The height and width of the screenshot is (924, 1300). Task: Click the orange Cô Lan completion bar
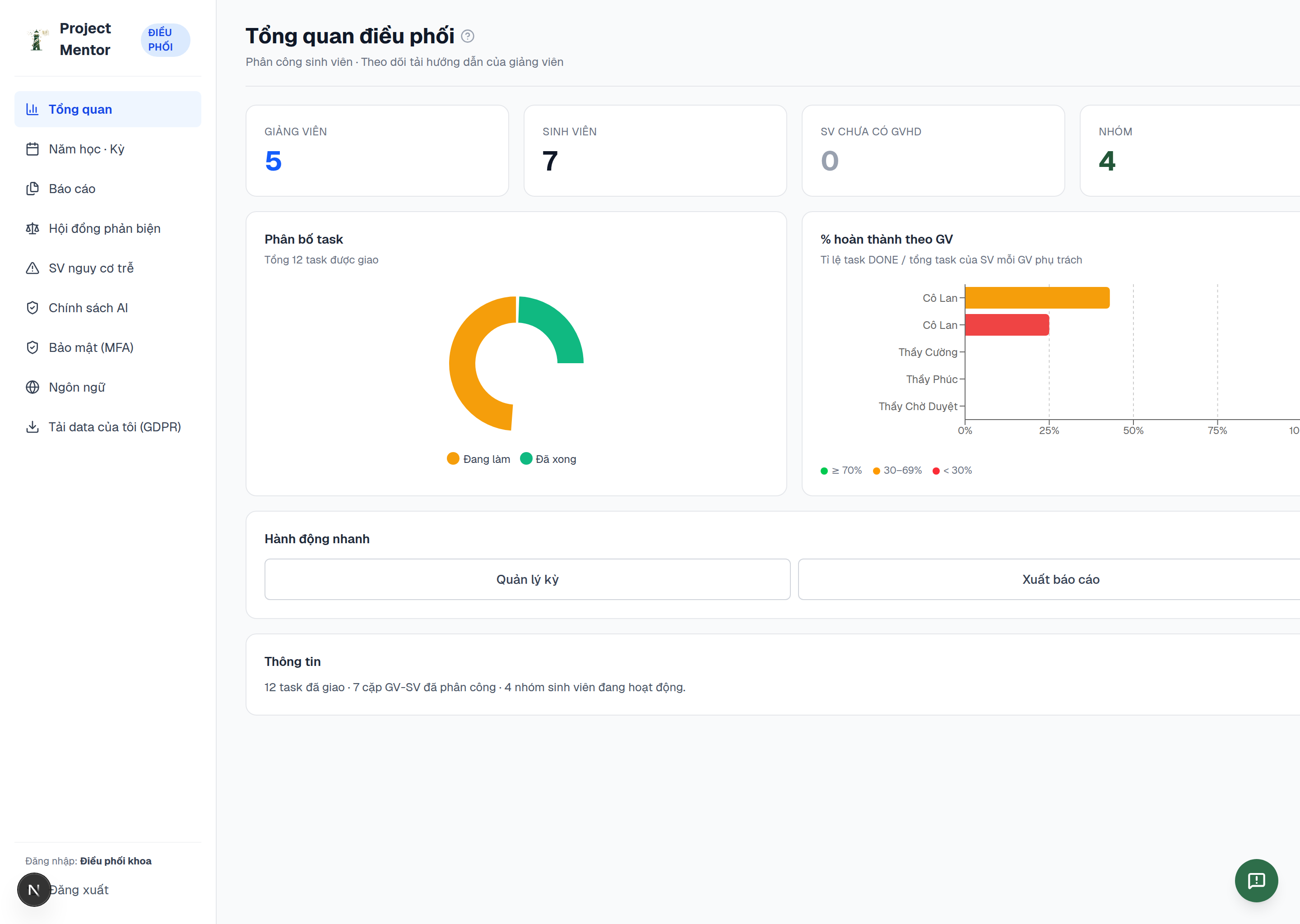[x=1037, y=298]
